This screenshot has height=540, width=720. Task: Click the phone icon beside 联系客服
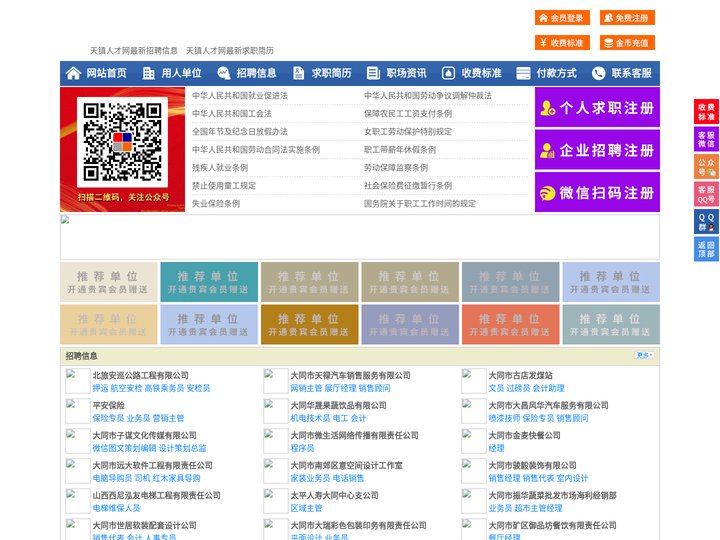point(598,73)
